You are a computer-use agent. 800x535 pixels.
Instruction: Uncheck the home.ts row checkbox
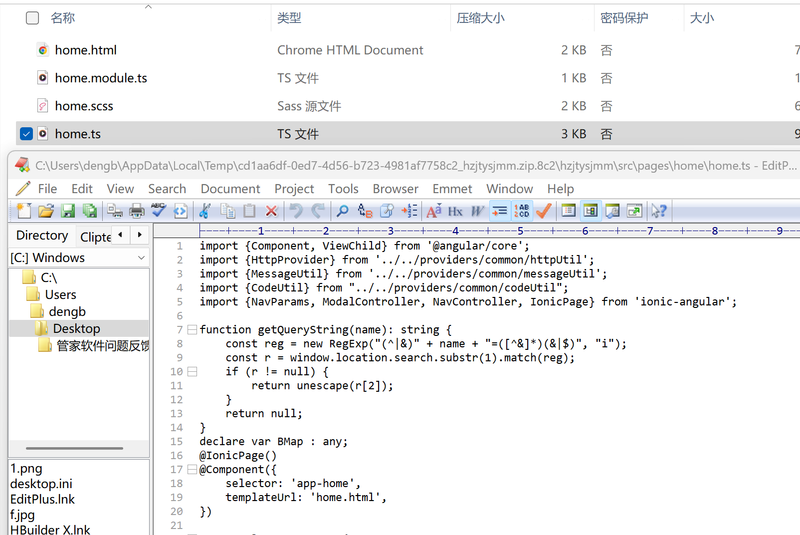point(27,133)
